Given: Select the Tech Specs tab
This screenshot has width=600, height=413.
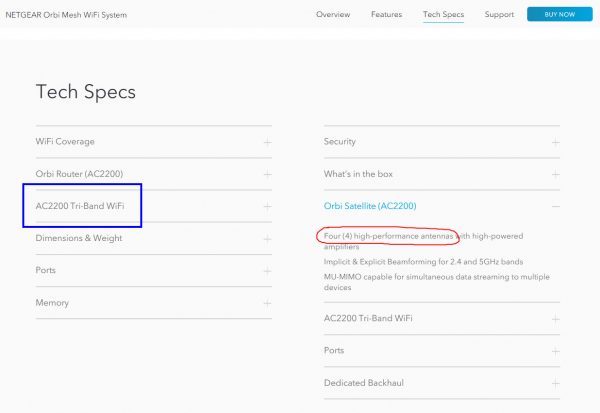Looking at the screenshot, I should point(443,15).
